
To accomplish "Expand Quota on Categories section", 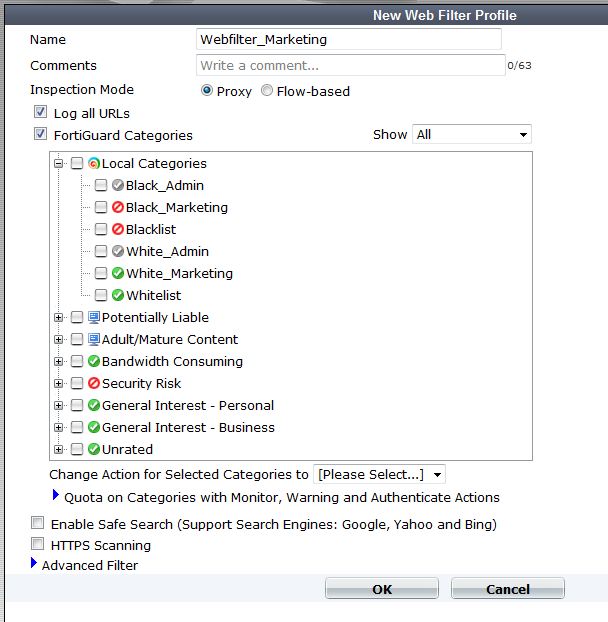I will 56,495.
